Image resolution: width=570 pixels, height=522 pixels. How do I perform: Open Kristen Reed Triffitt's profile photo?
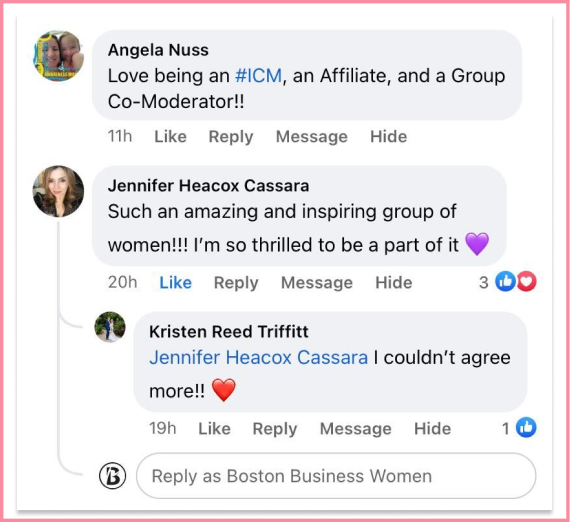tap(110, 327)
